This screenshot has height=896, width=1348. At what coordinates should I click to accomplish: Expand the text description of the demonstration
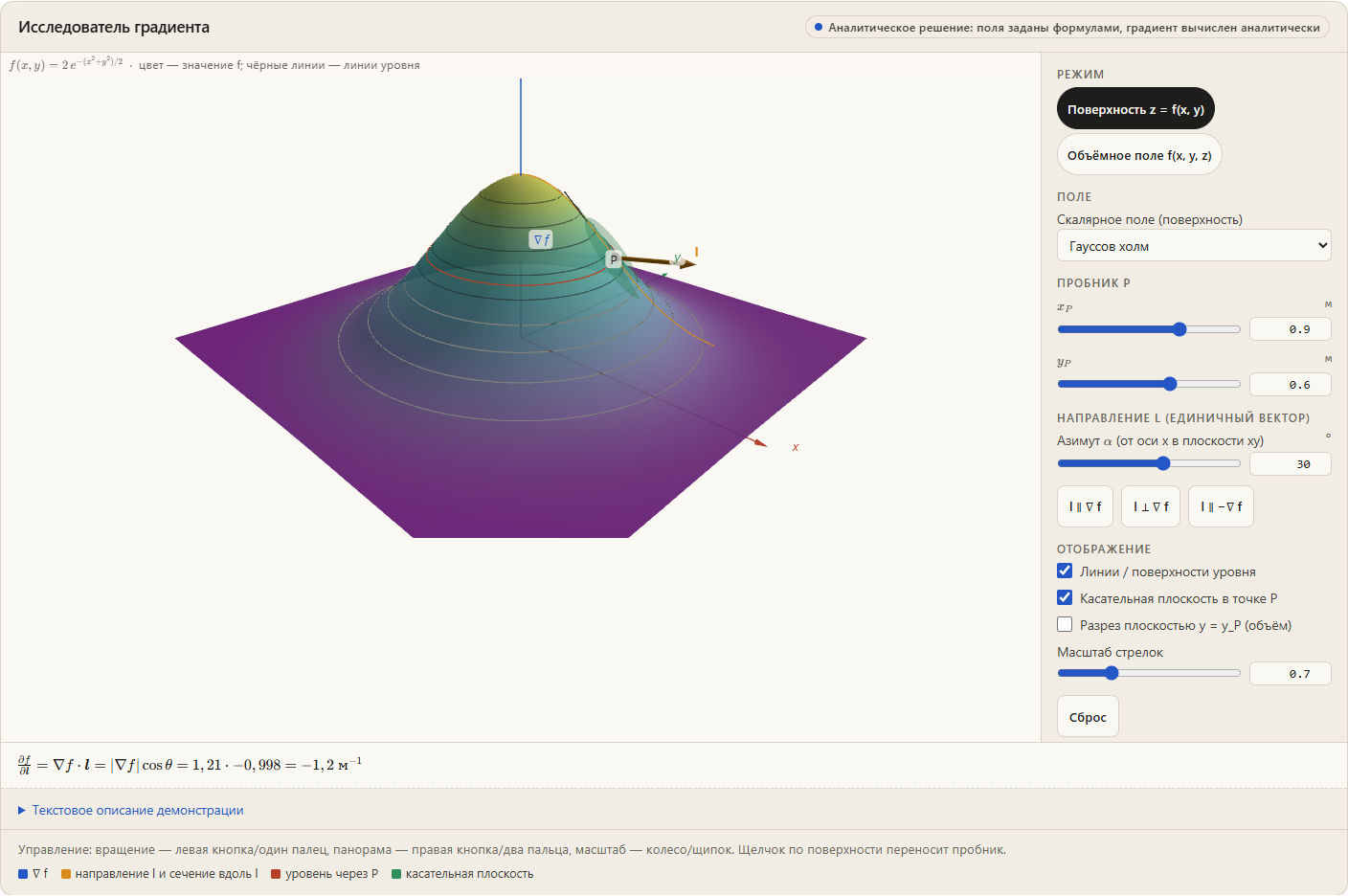pyautogui.click(x=131, y=810)
